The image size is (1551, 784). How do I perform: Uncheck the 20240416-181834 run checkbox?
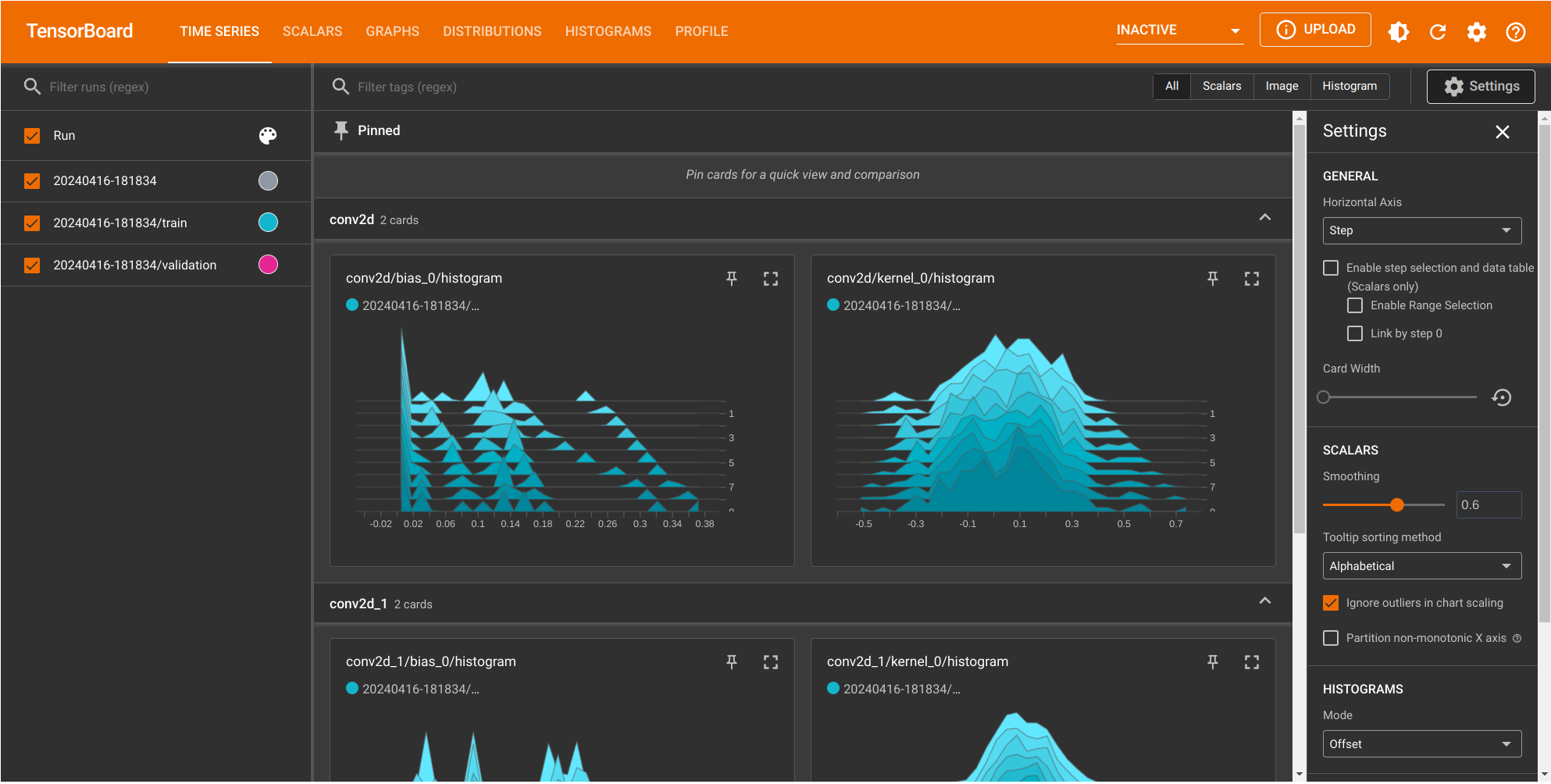pos(32,181)
